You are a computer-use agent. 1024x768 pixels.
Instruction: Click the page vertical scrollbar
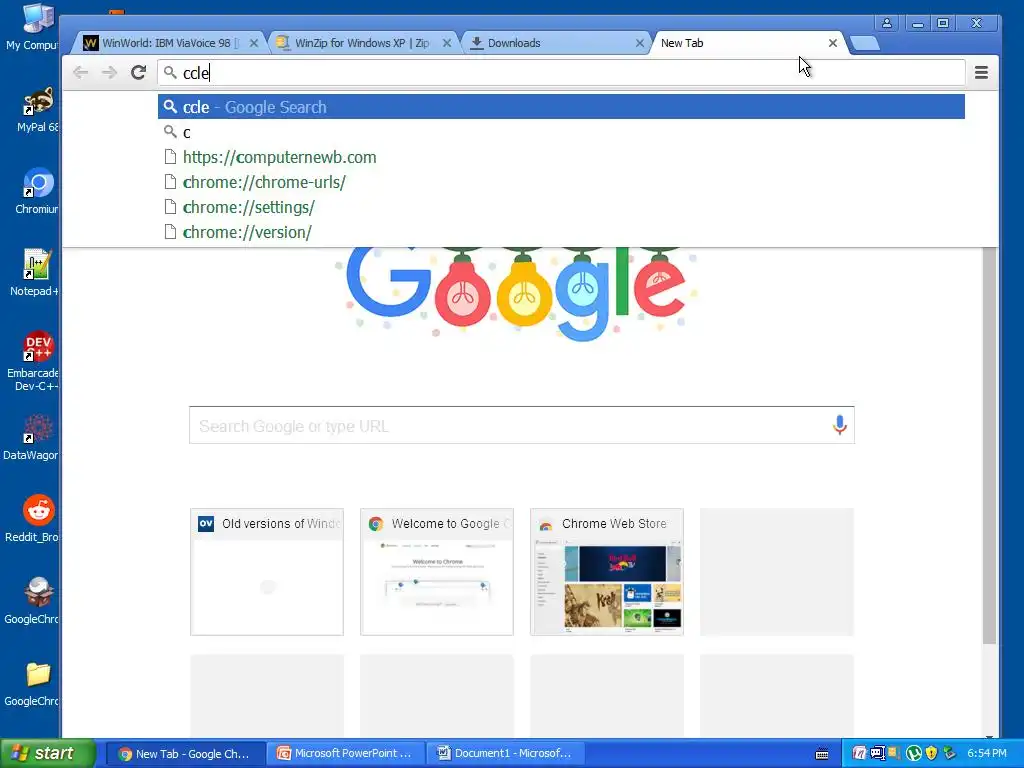[989, 444]
